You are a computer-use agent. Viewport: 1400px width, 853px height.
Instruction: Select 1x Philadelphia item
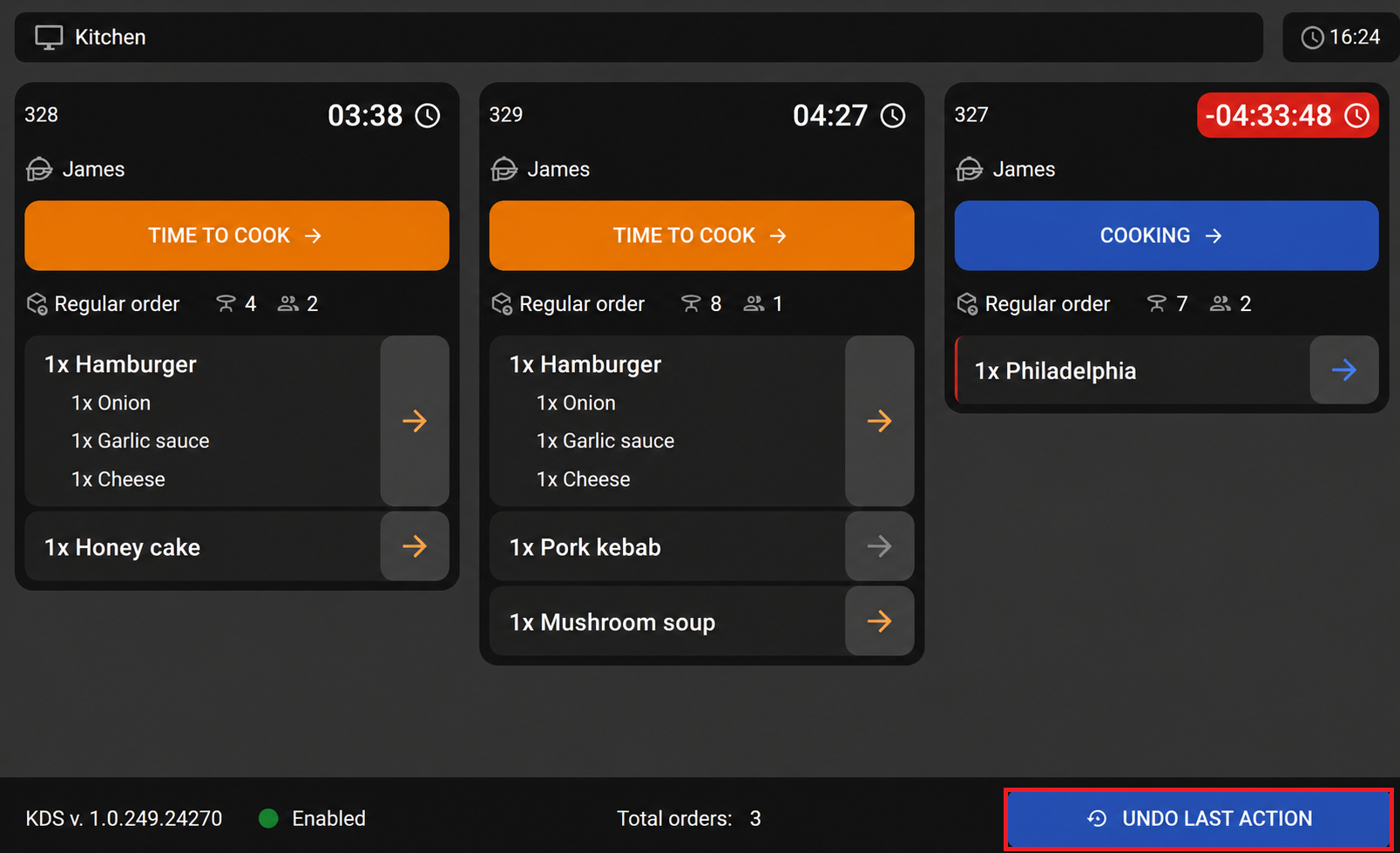coord(1133,370)
